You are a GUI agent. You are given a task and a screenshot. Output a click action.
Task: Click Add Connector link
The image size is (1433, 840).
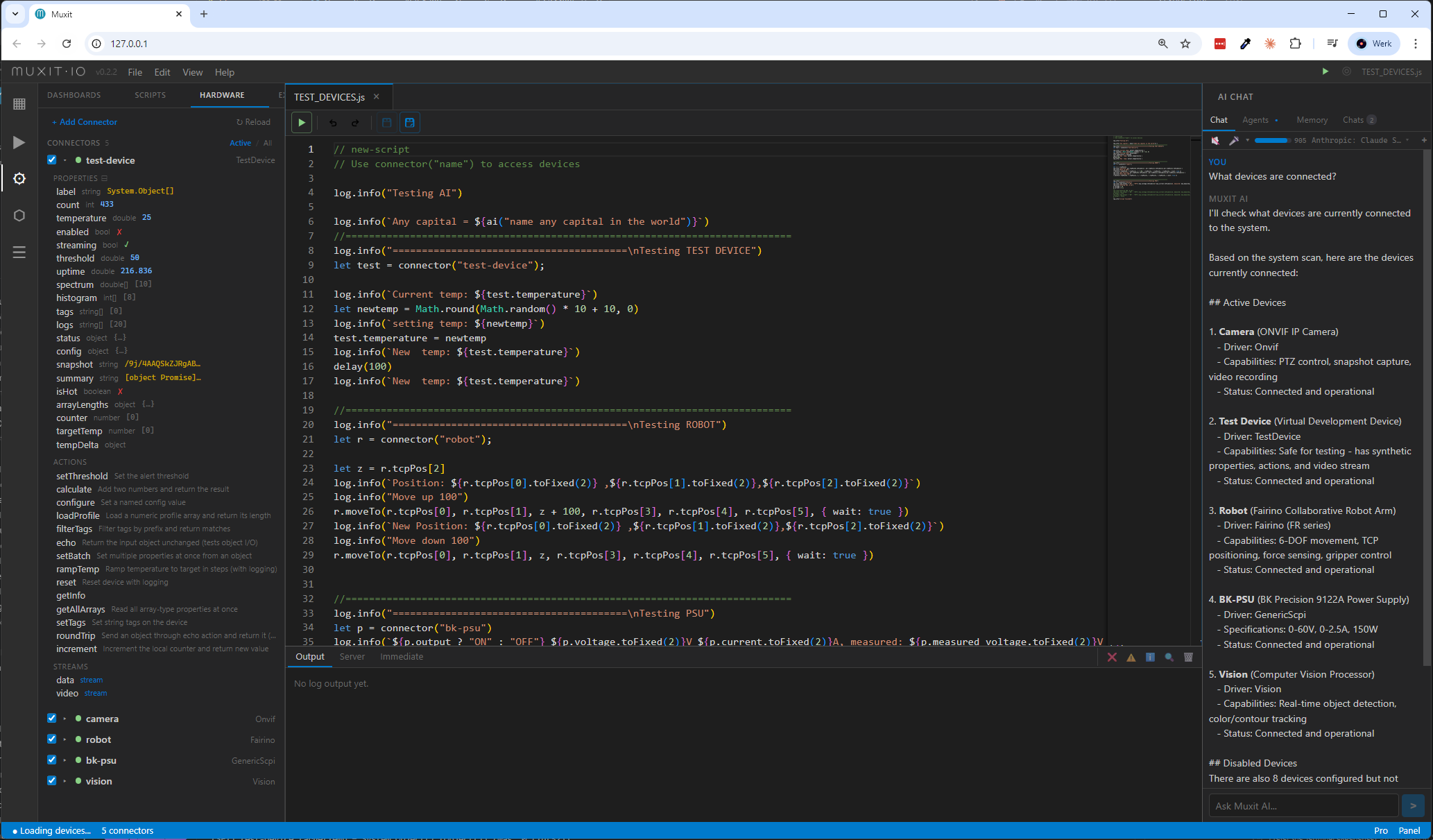click(x=85, y=122)
